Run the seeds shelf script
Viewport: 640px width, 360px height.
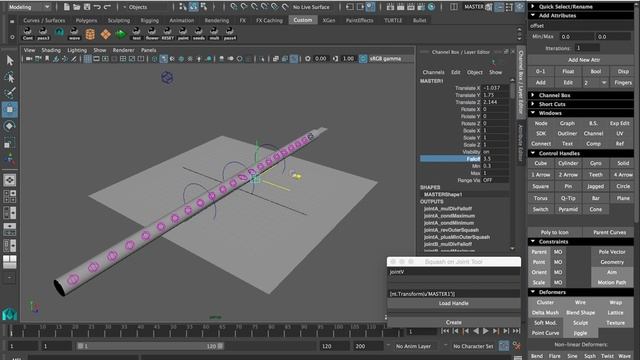click(198, 33)
